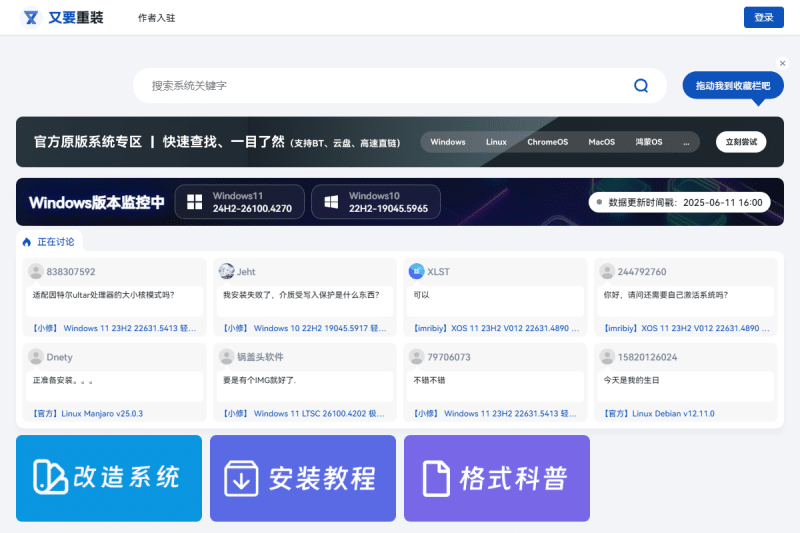Select the MacOS category in banner
This screenshot has height=533, width=800.
point(602,142)
